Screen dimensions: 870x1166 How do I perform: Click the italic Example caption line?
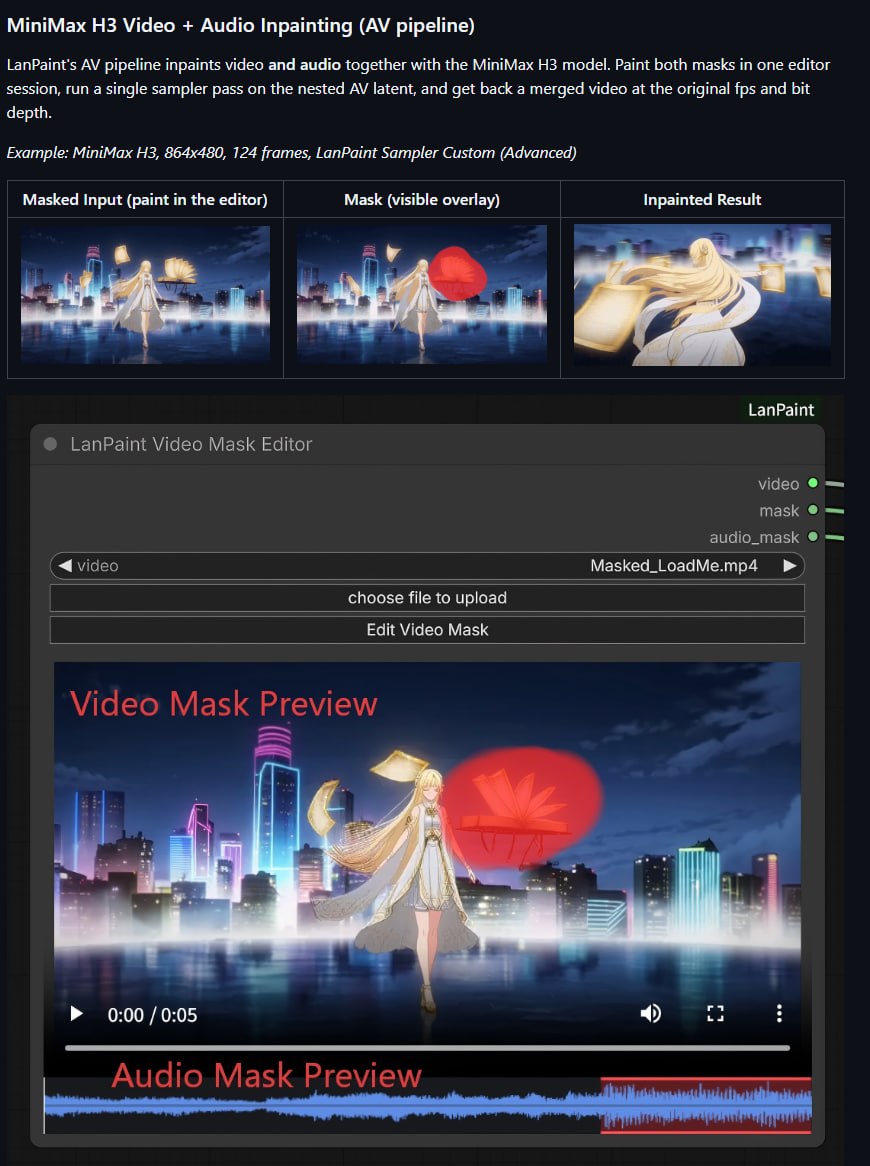[x=291, y=152]
